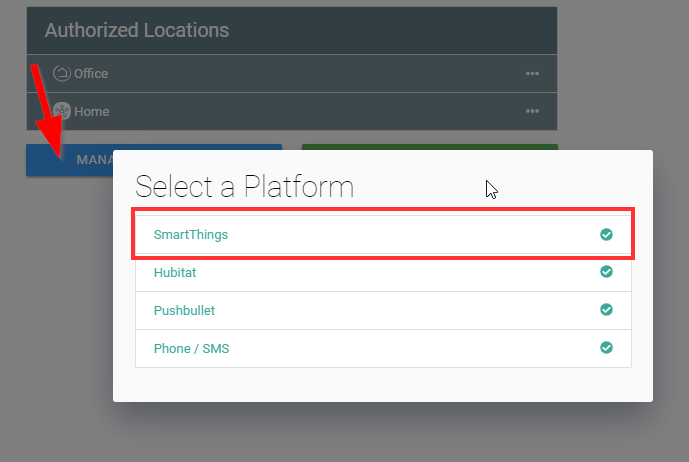689x462 pixels.
Task: Choose Hubitat from the platform list
Action: [x=383, y=273]
